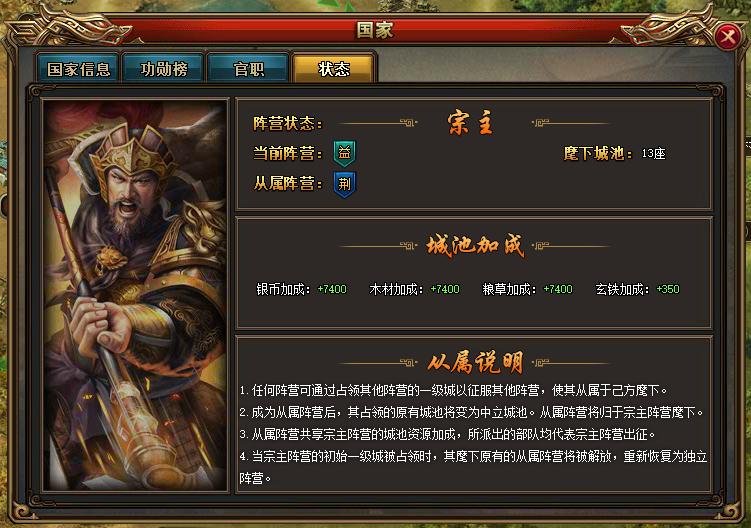Click the 阵营状态 label
Screen dimensions: 751x528
pos(287,124)
